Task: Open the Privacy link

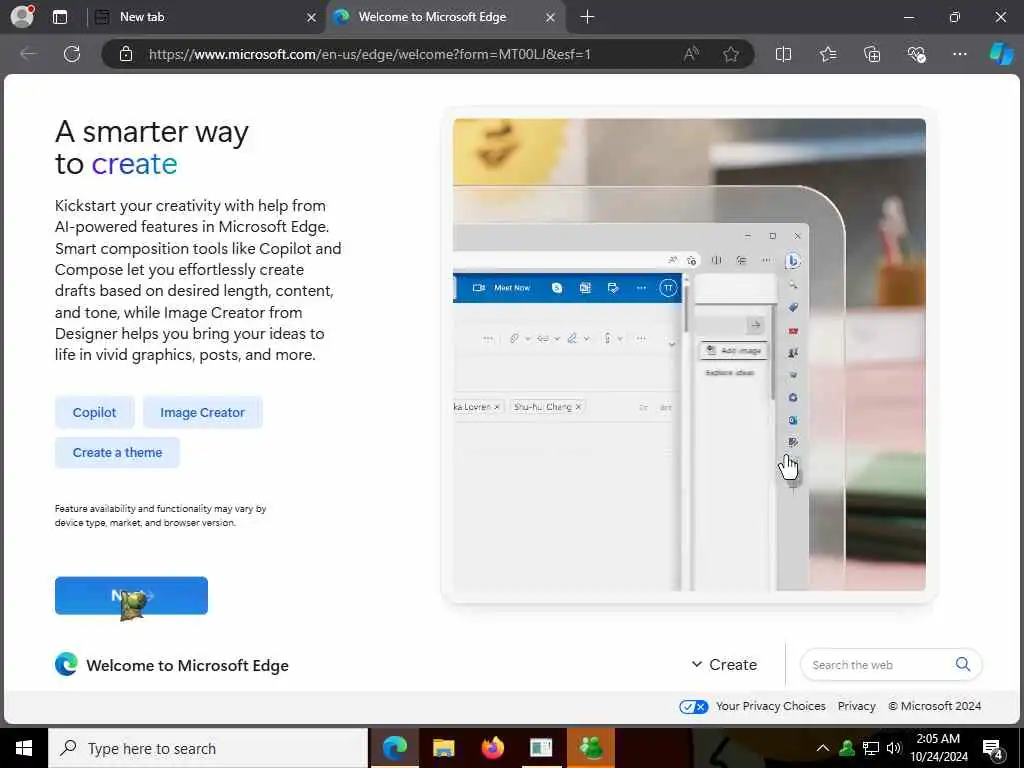Action: click(856, 706)
